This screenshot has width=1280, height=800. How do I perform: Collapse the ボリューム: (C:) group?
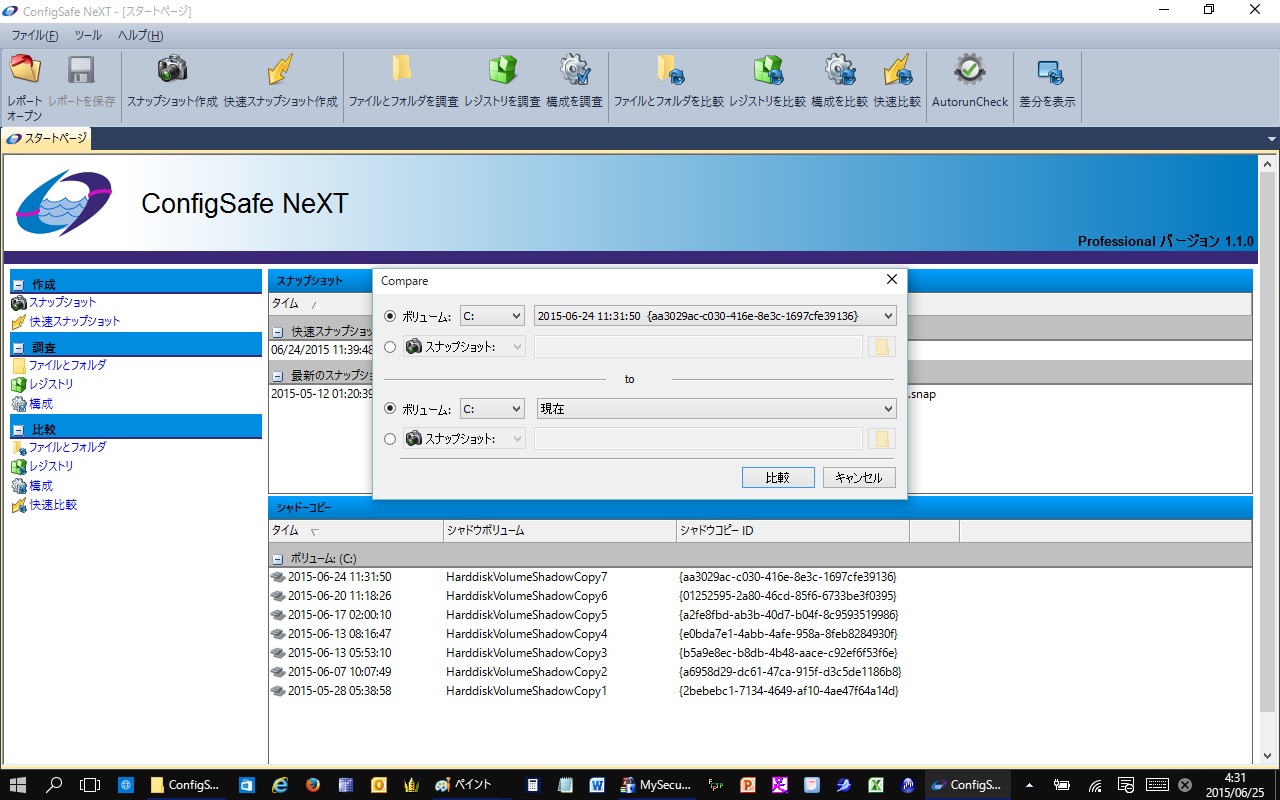(x=278, y=559)
